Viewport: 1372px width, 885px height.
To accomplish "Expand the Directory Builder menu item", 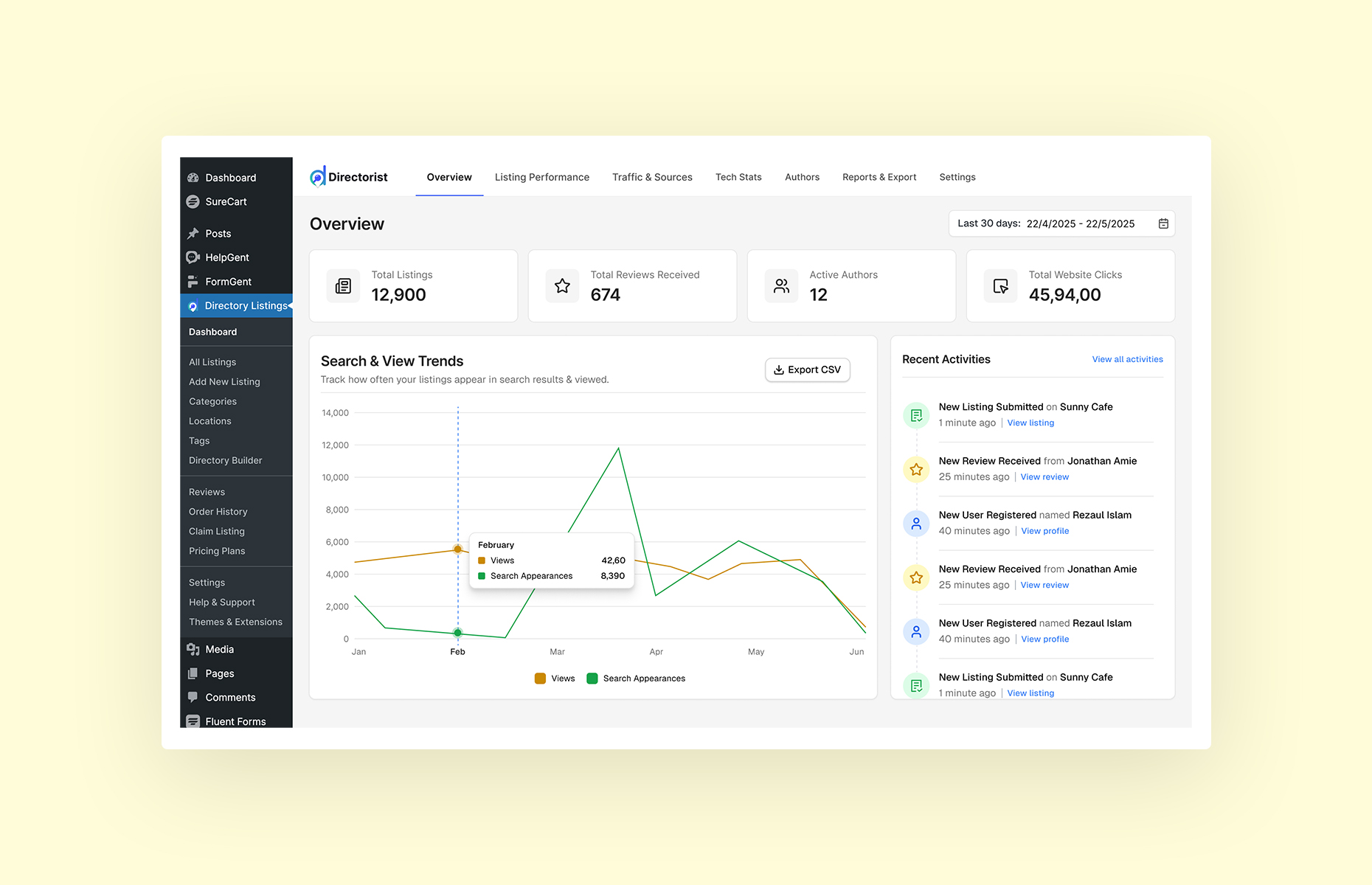I will pyautogui.click(x=225, y=460).
